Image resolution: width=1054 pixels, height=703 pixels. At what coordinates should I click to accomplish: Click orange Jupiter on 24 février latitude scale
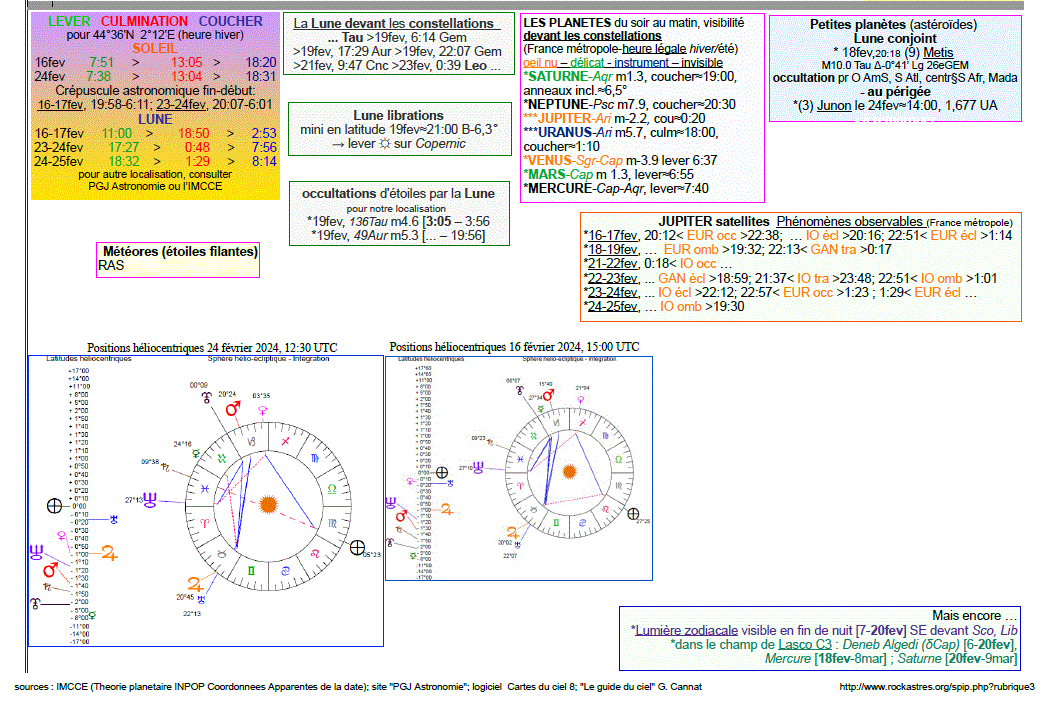coord(109,554)
